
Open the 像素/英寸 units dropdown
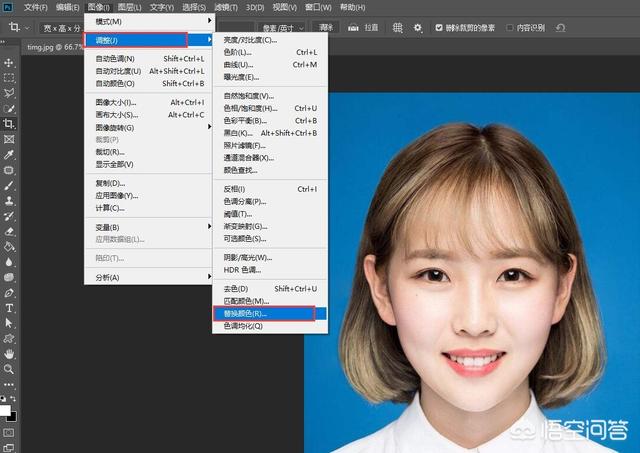click(x=283, y=28)
